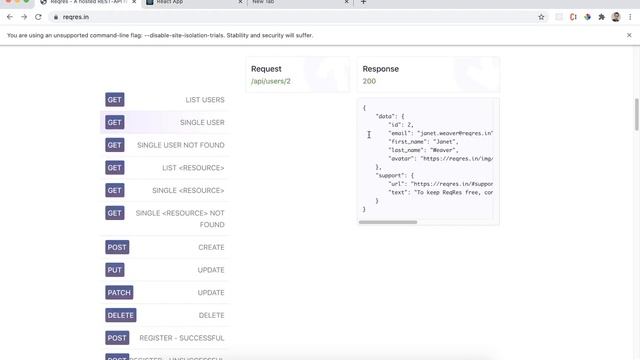The height and width of the screenshot is (360, 640).
Task: Reload the reqres.in page
Action: click(38, 17)
